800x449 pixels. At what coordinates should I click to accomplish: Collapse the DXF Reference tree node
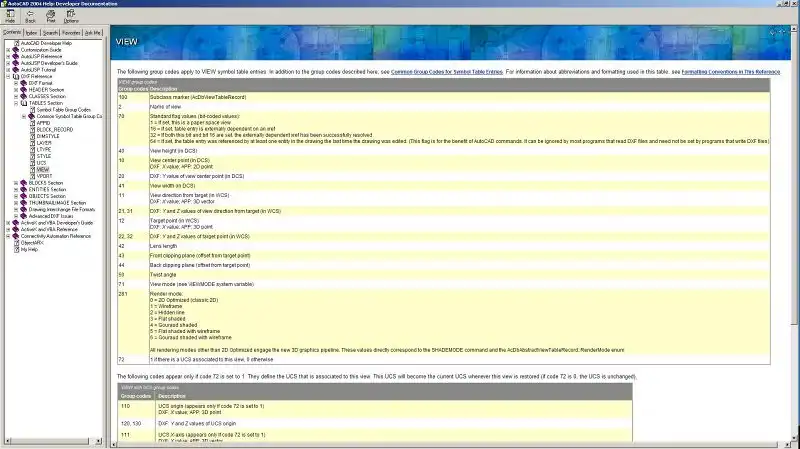[x=8, y=77]
